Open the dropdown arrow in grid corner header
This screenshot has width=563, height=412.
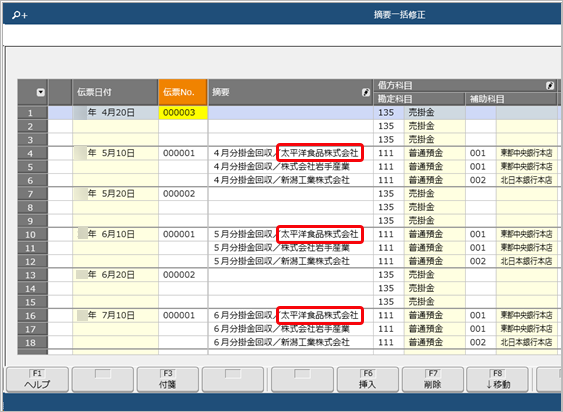point(41,92)
